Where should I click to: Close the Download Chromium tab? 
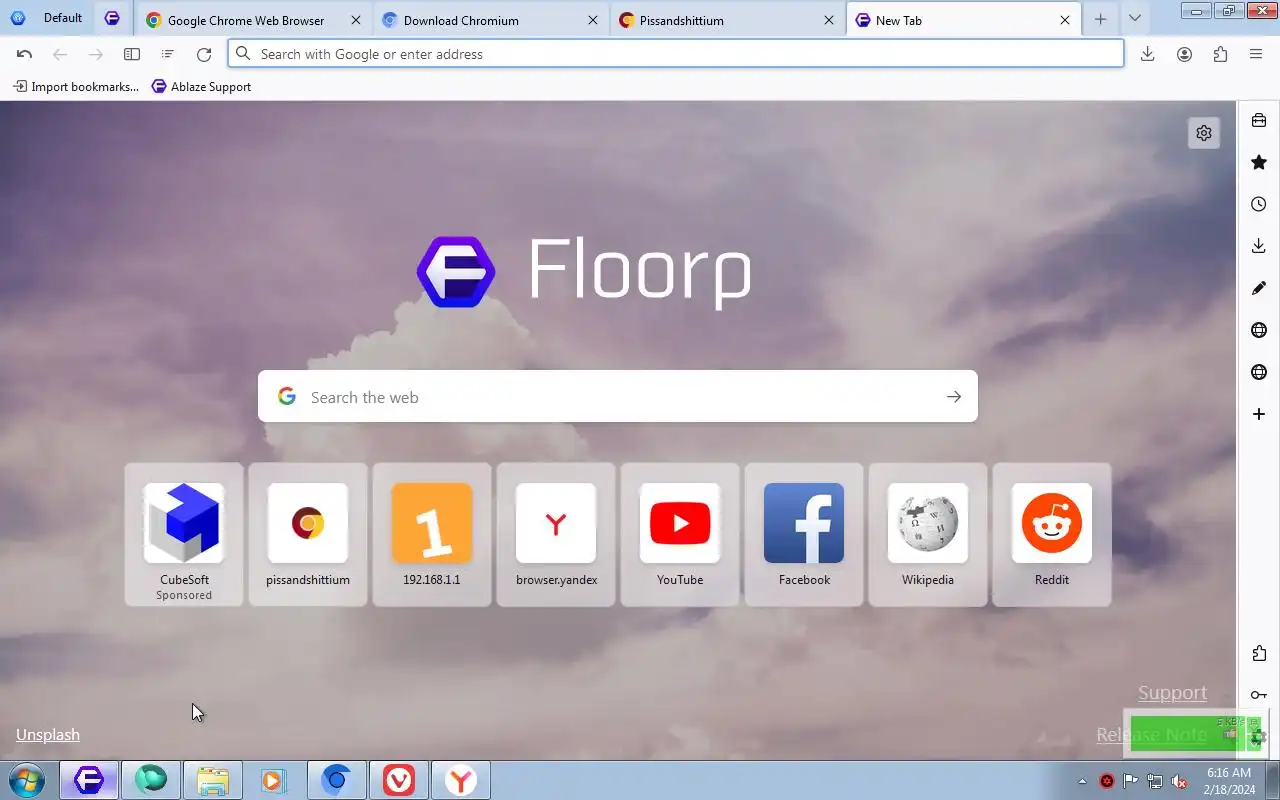(592, 20)
